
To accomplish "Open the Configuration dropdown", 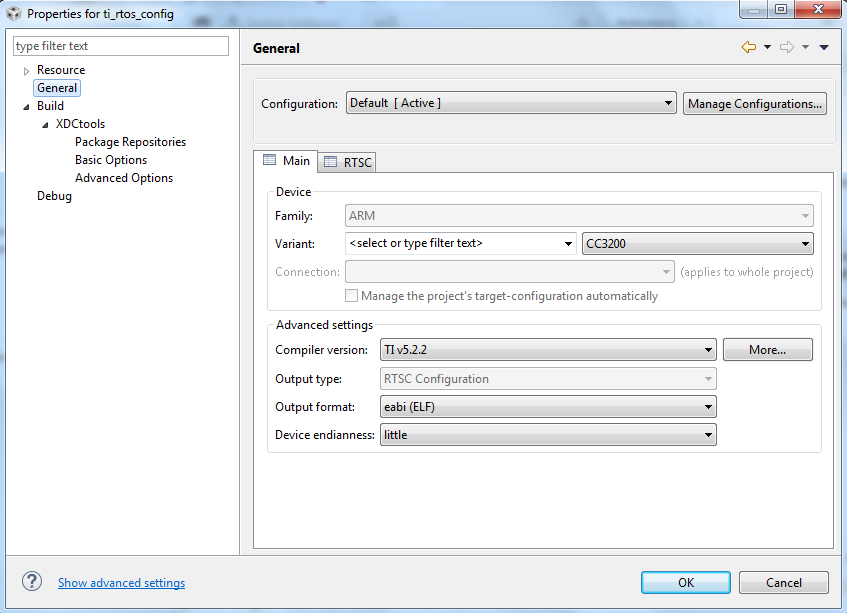I will coord(511,103).
